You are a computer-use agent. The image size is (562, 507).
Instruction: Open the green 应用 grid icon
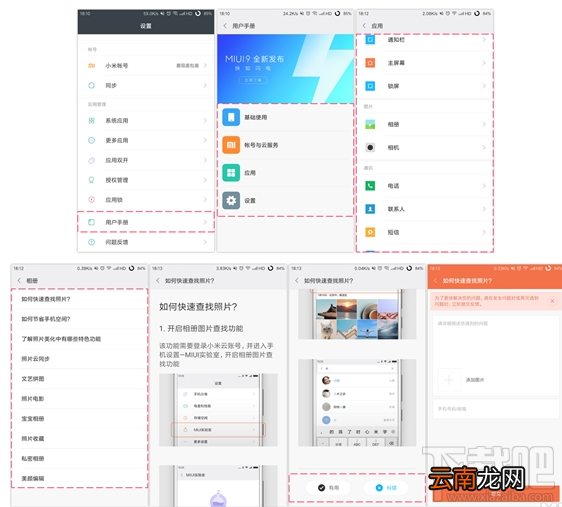[231, 173]
